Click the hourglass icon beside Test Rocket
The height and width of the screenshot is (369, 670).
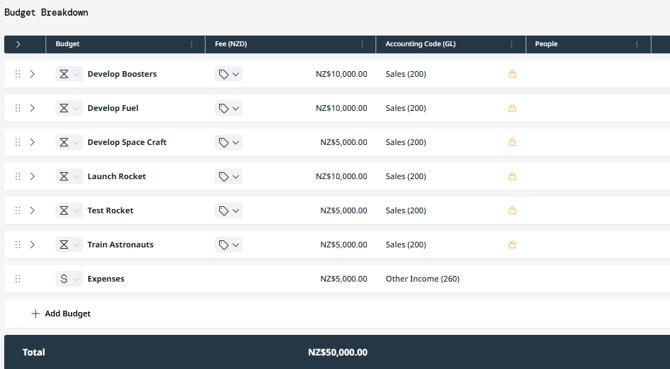64,211
